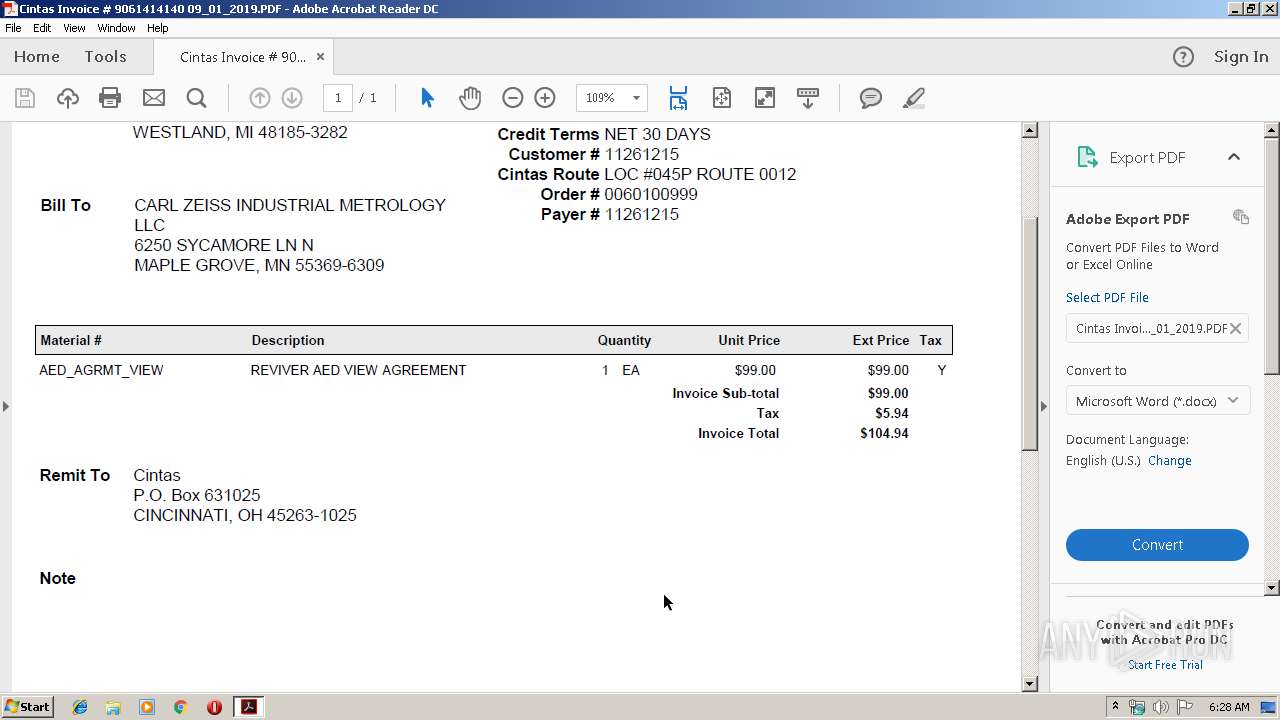Open the zoom level dropdown
Image resolution: width=1280 pixels, height=720 pixels.
pyautogui.click(x=636, y=98)
